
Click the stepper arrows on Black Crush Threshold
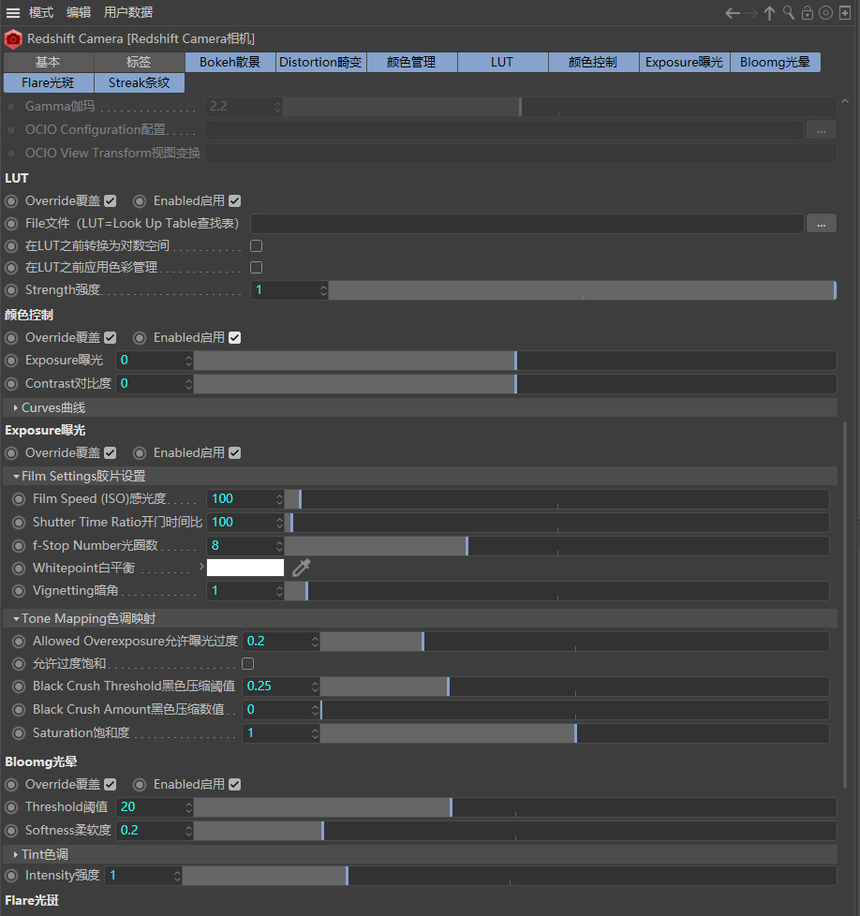(x=315, y=686)
